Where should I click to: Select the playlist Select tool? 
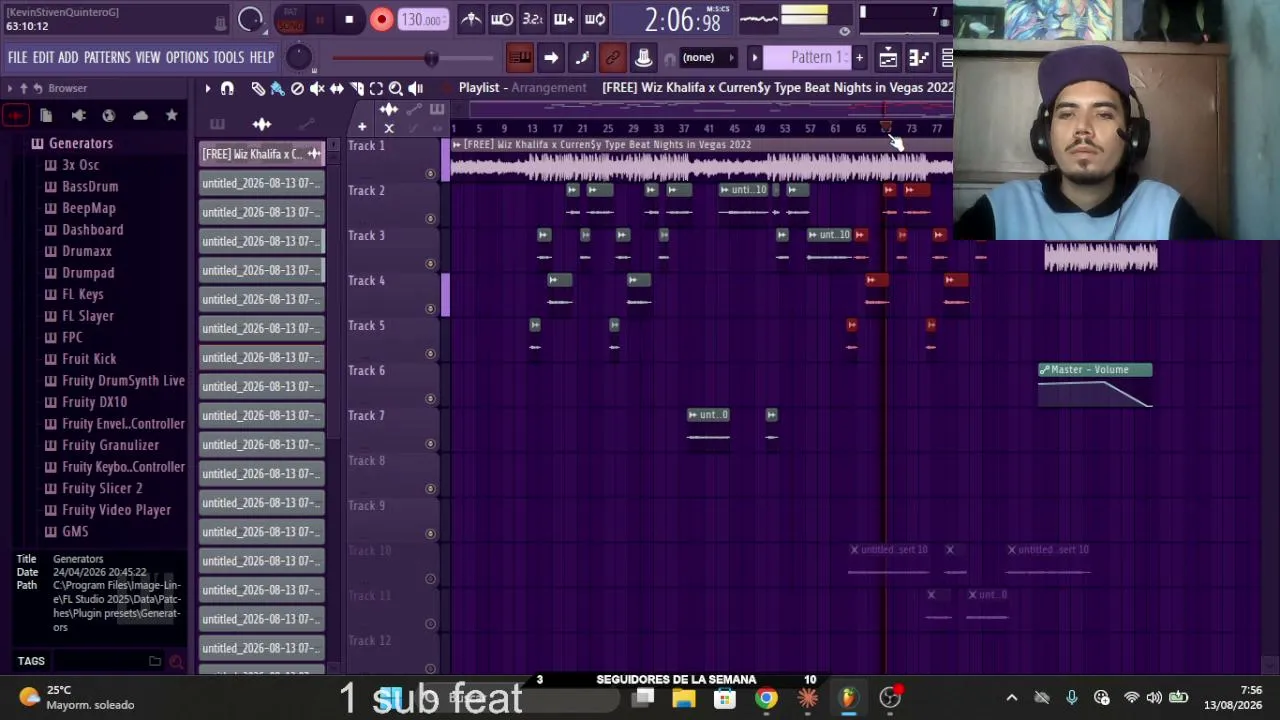376,88
